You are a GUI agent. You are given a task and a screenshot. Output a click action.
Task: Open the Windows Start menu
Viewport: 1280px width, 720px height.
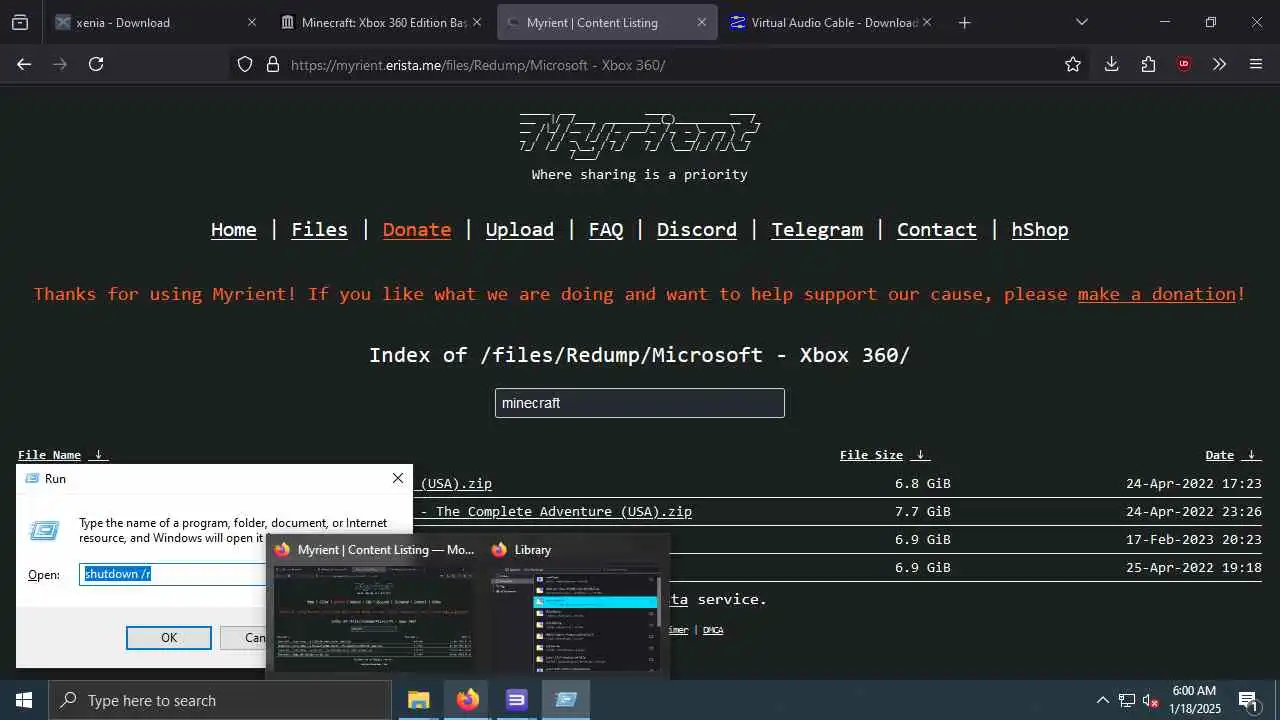click(24, 700)
